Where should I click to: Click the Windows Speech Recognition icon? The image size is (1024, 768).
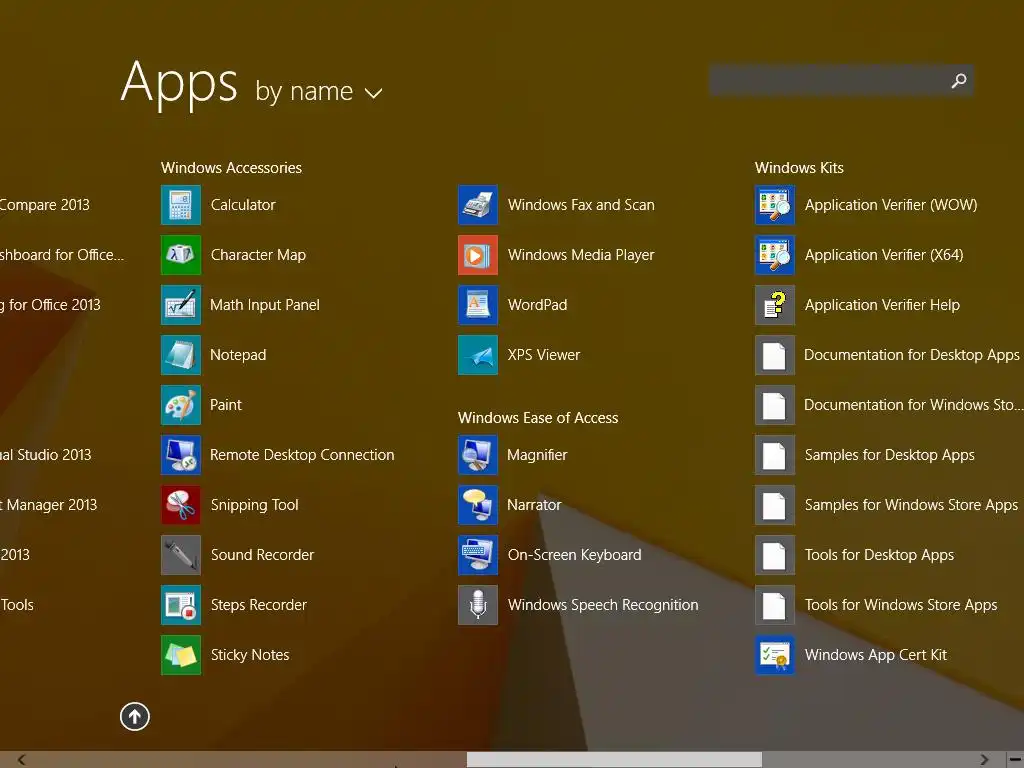pos(478,605)
